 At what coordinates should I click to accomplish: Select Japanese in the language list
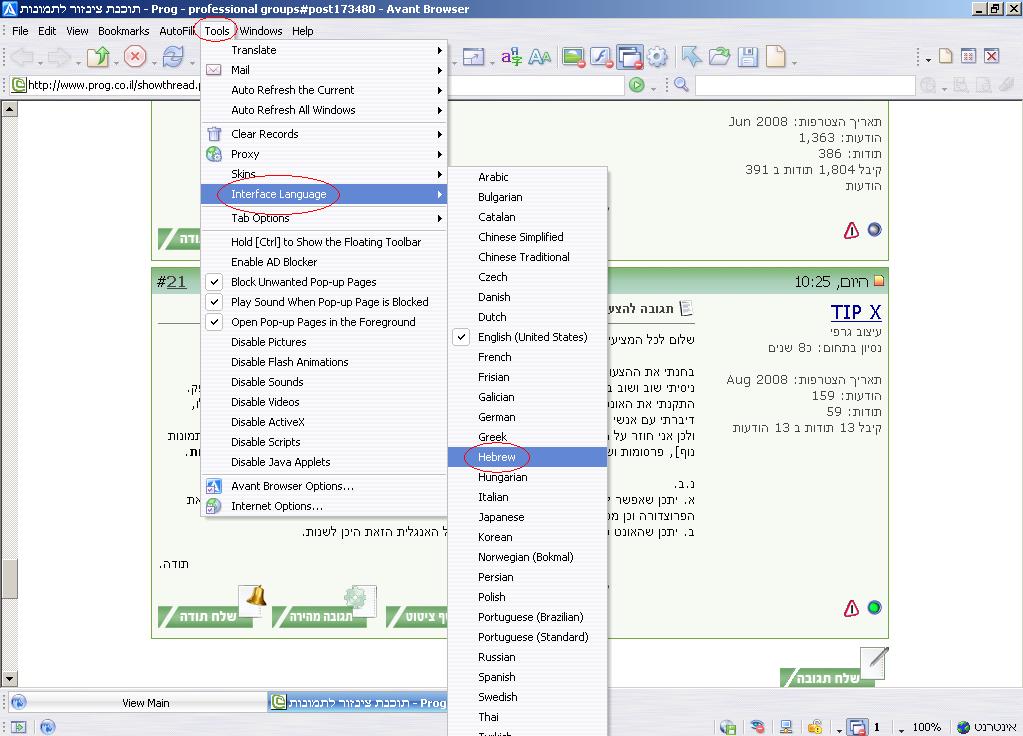[x=527, y=517]
